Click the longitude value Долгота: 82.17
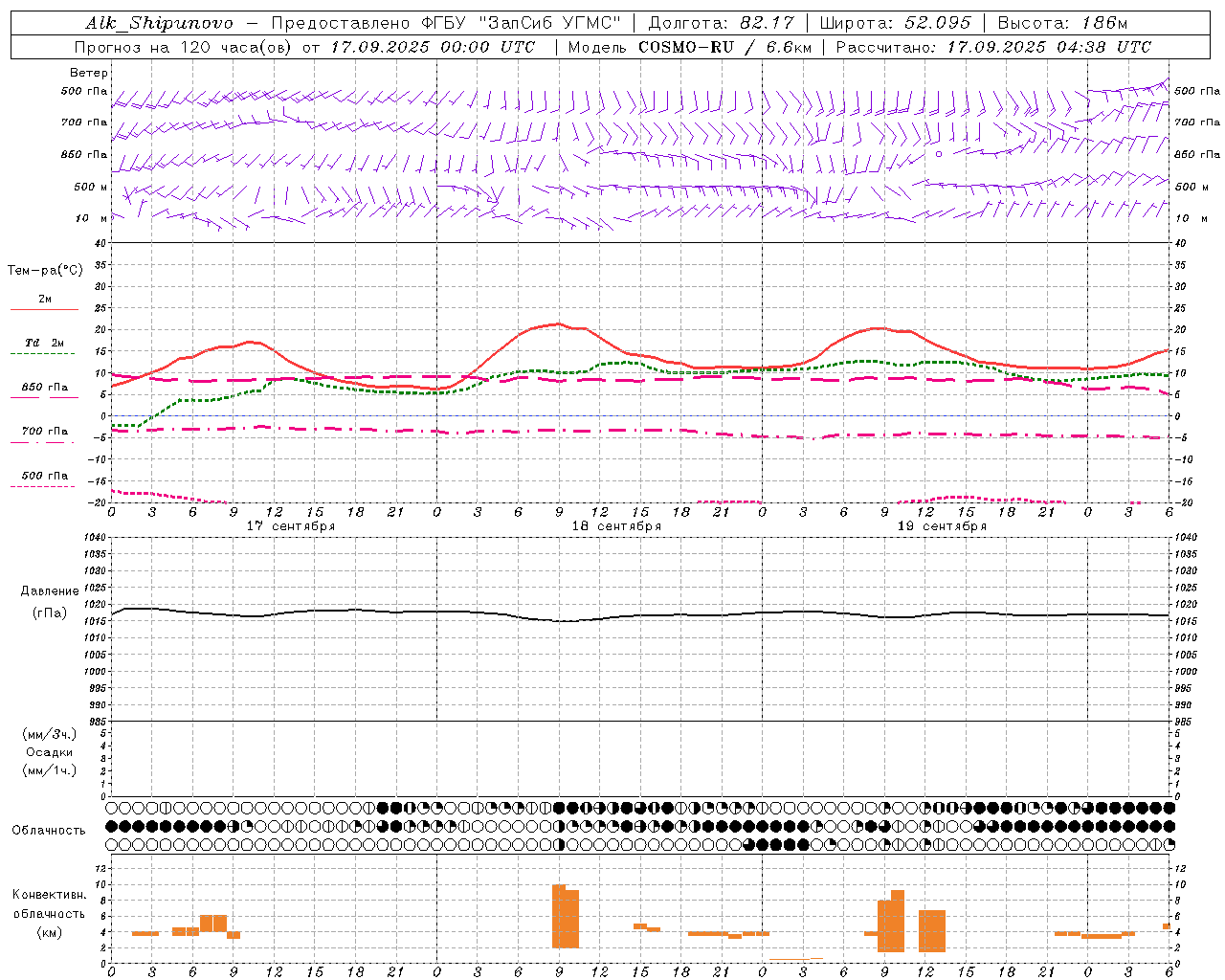This screenshot has width=1225, height=980. (x=722, y=23)
